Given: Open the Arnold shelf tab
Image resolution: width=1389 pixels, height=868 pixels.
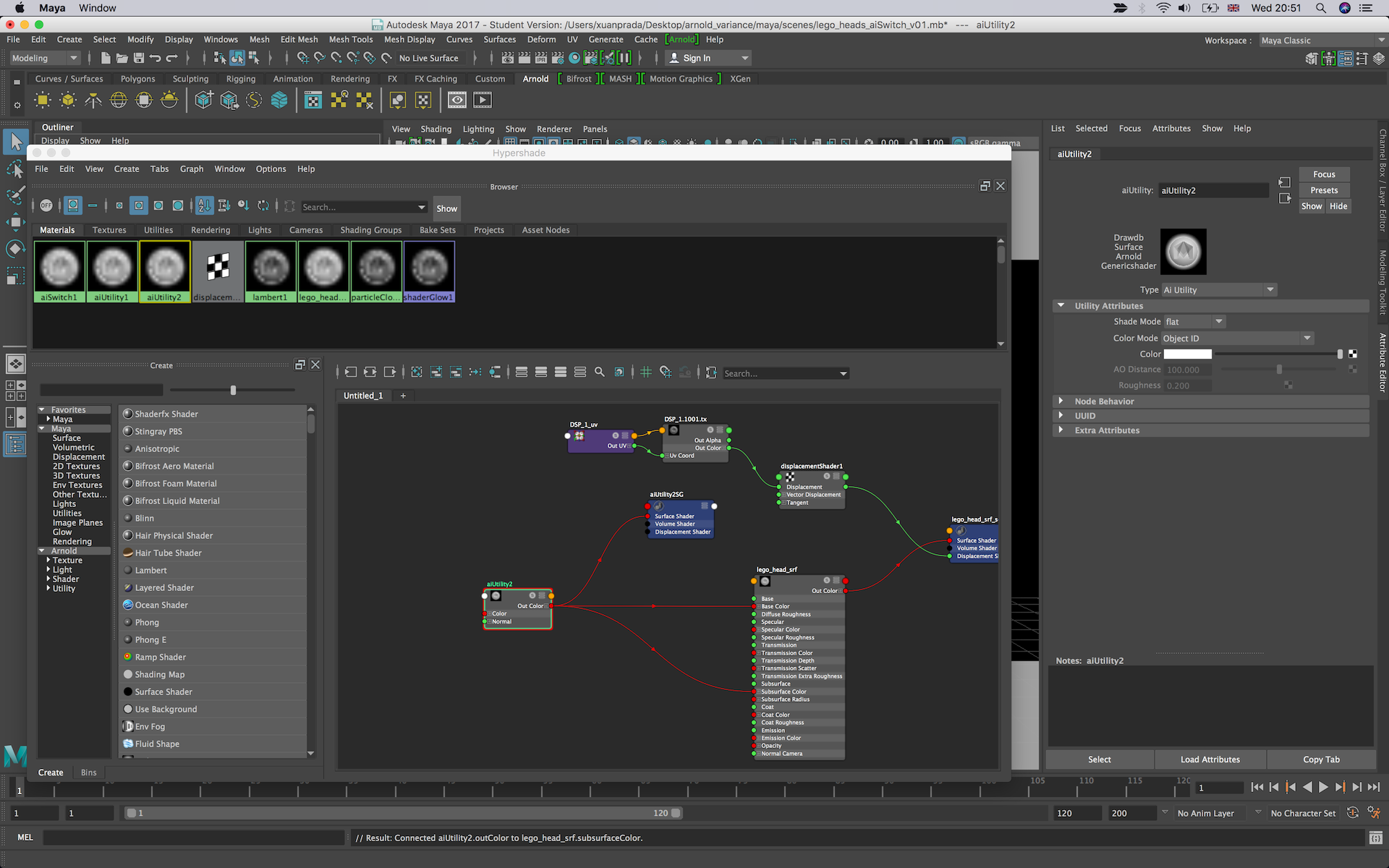Looking at the screenshot, I should 535,79.
